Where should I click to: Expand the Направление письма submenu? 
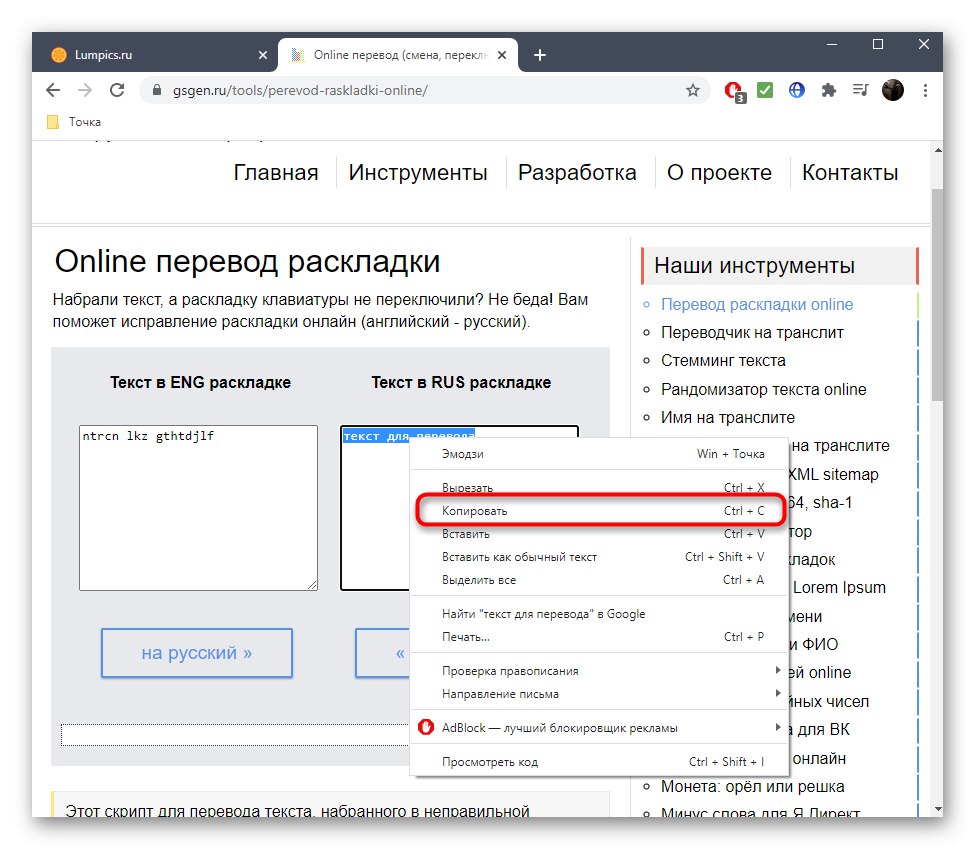point(599,694)
